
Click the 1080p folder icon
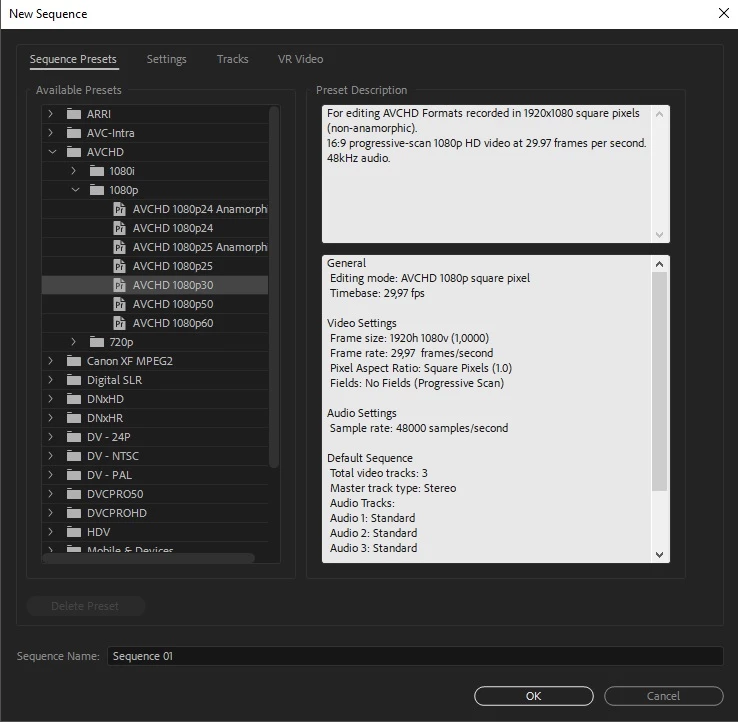point(96,190)
